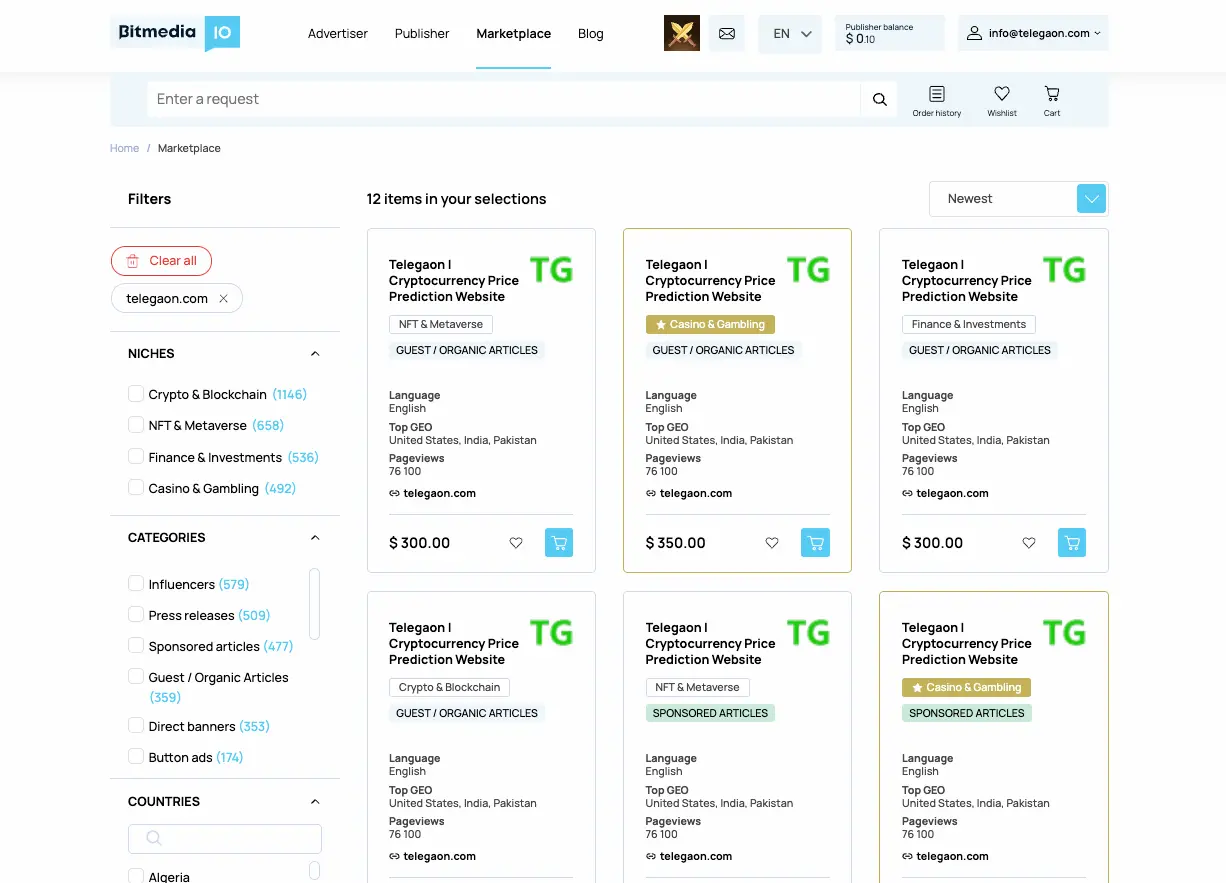
Task: Check the Sponsored articles category
Action: [136, 645]
